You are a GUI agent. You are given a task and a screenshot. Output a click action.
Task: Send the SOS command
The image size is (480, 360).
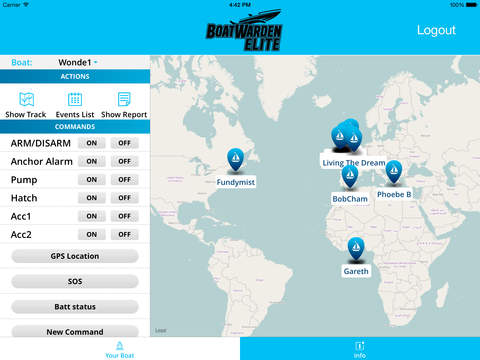click(x=75, y=281)
